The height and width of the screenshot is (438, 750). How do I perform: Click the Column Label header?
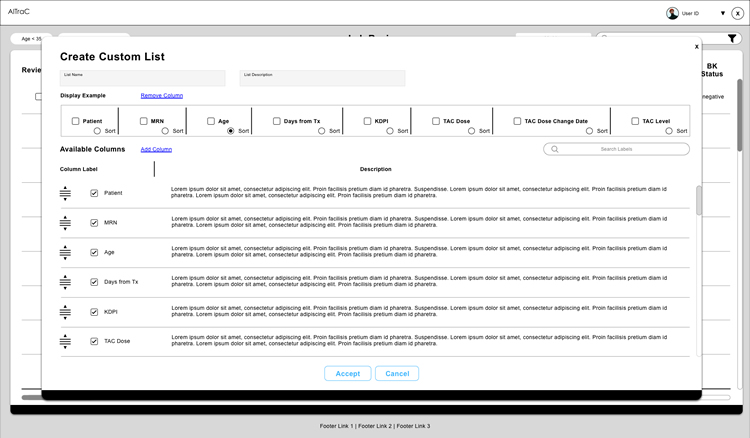click(78, 169)
